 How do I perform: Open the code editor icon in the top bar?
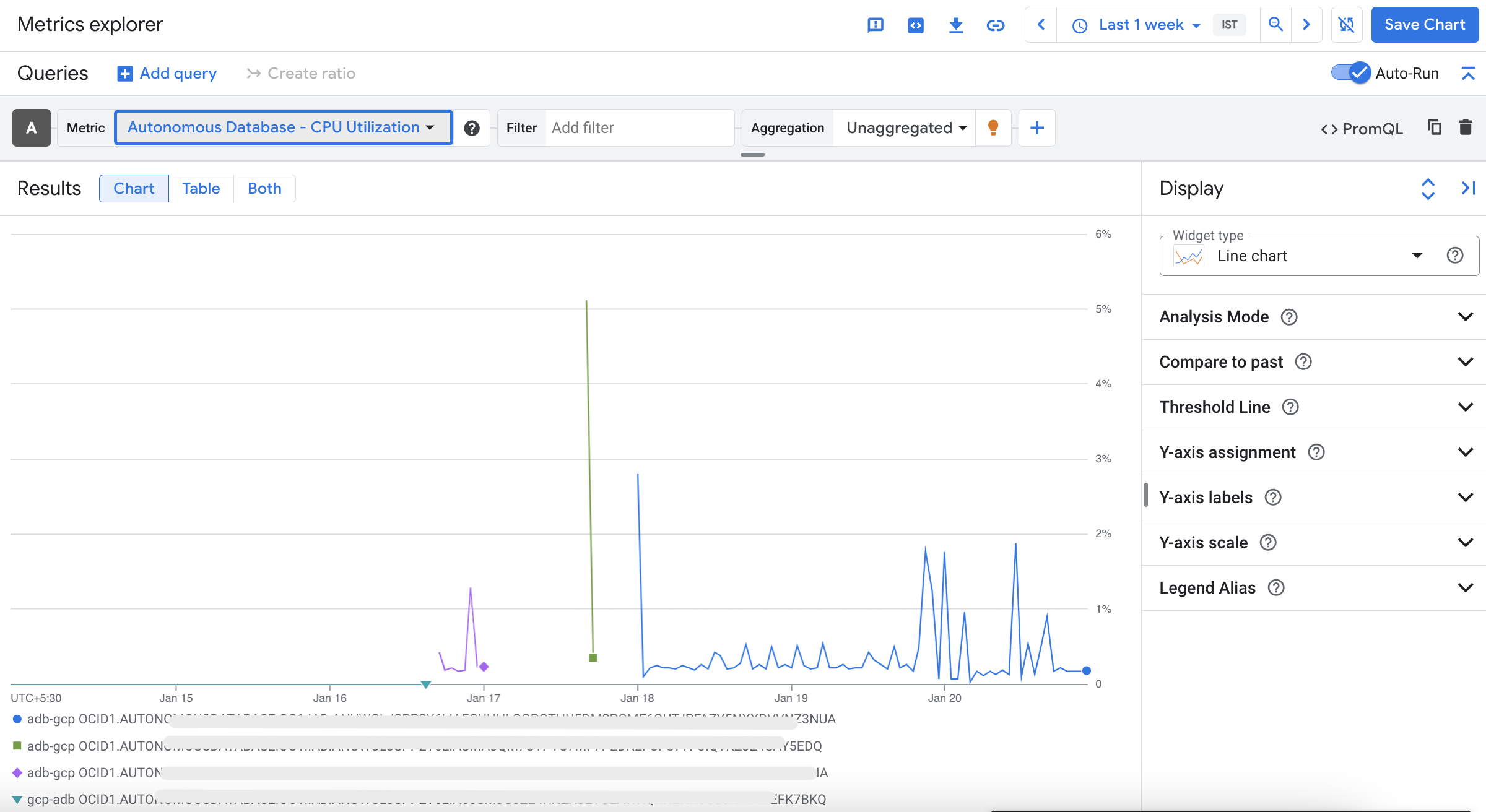915,25
